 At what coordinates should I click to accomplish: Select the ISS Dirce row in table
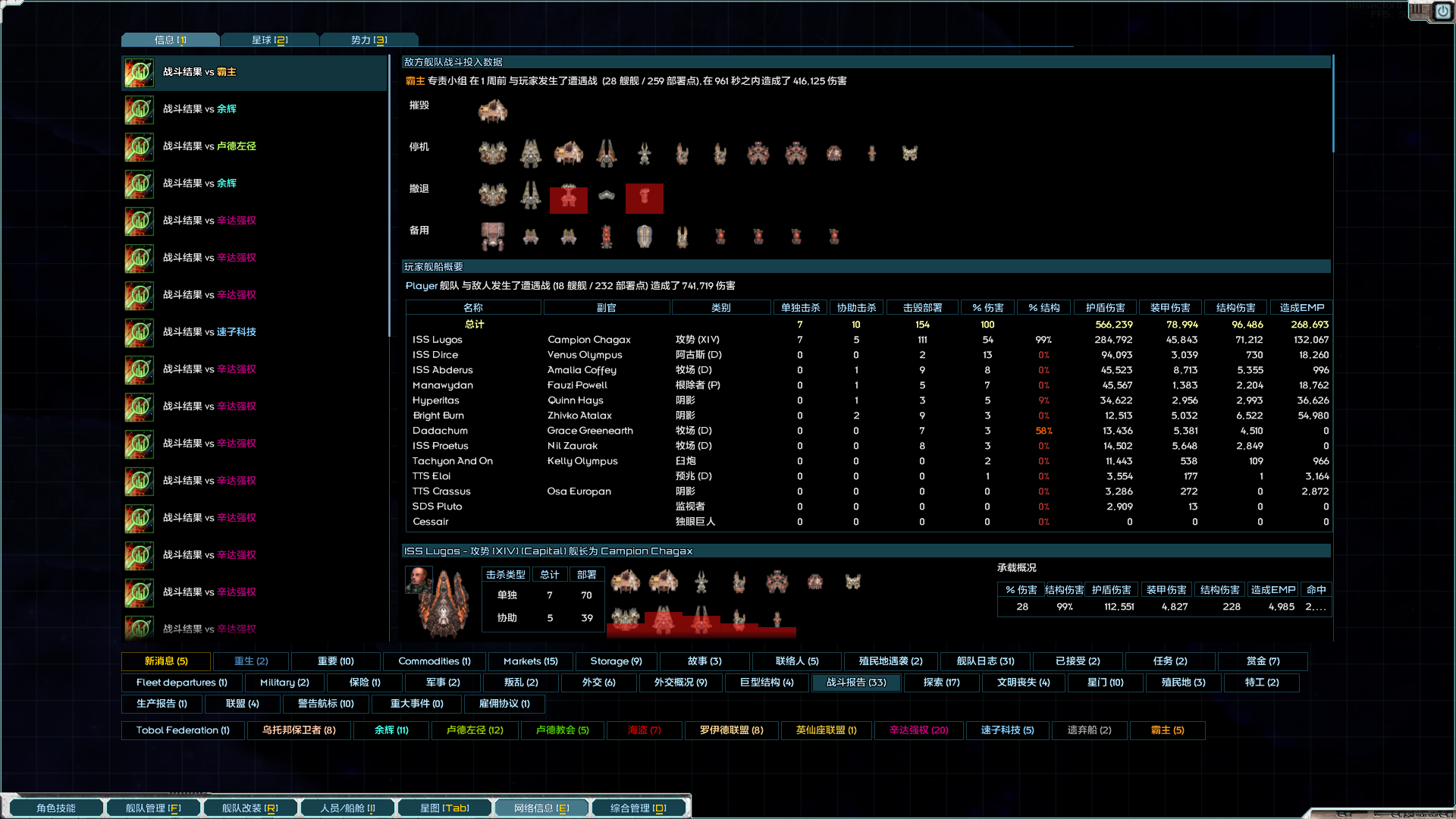pos(435,355)
